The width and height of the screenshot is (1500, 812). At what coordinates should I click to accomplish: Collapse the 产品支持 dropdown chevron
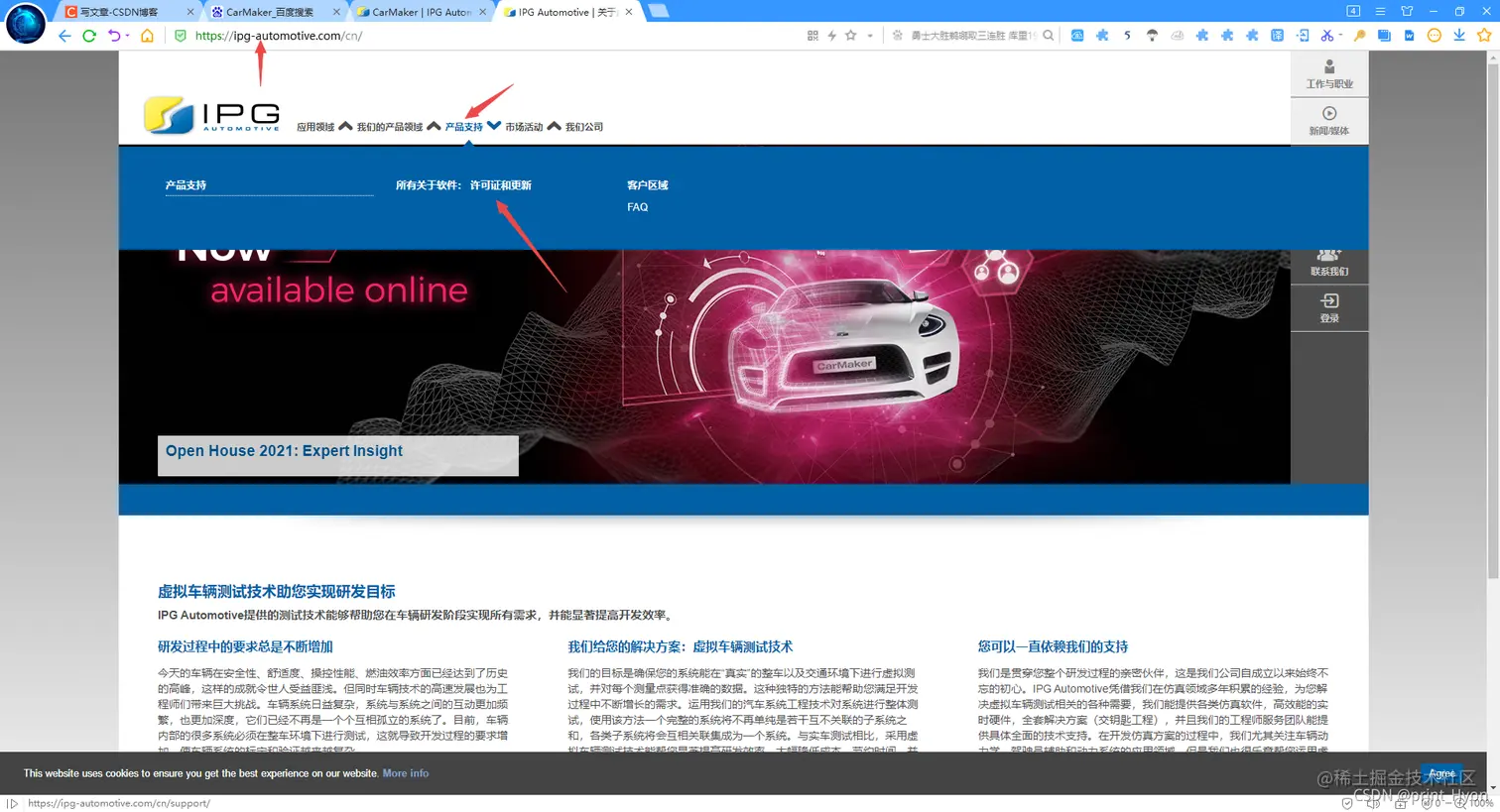(x=494, y=125)
